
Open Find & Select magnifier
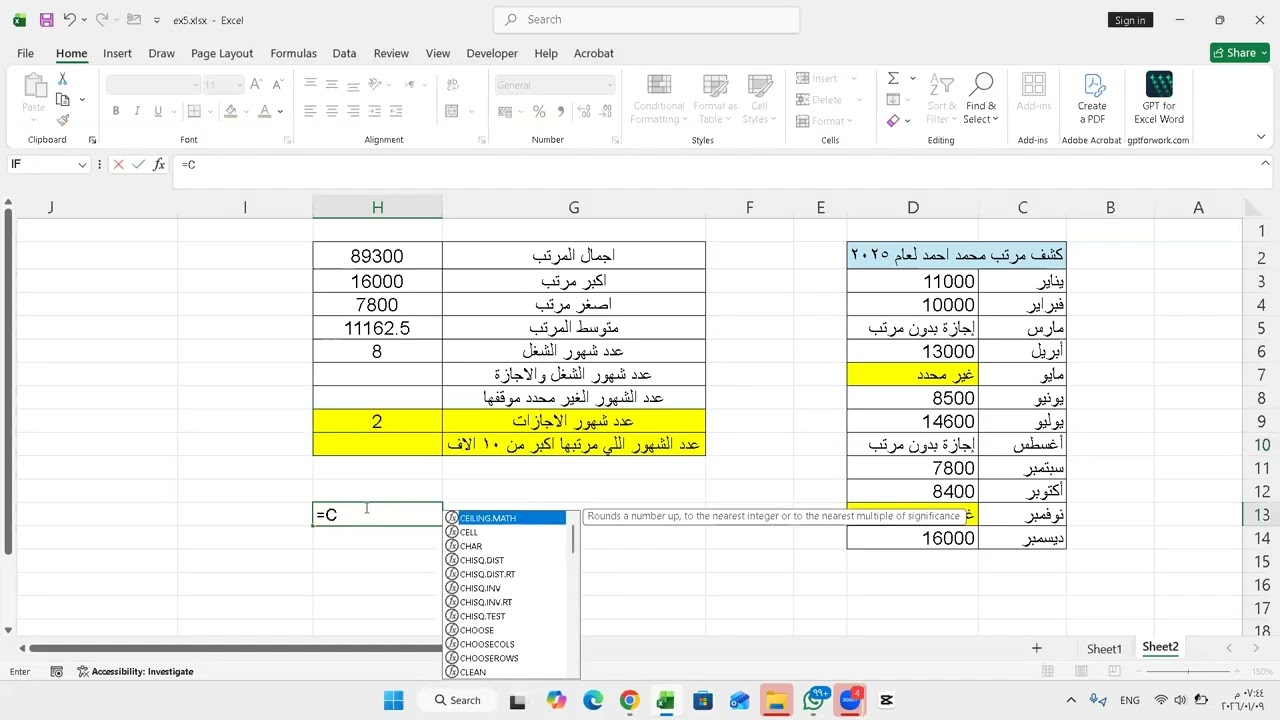981,99
